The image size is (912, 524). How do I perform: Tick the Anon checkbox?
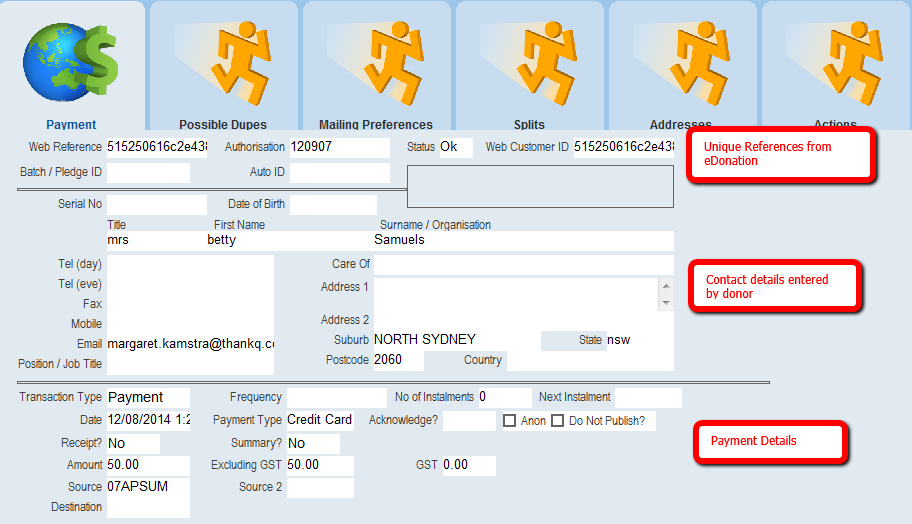coord(509,421)
